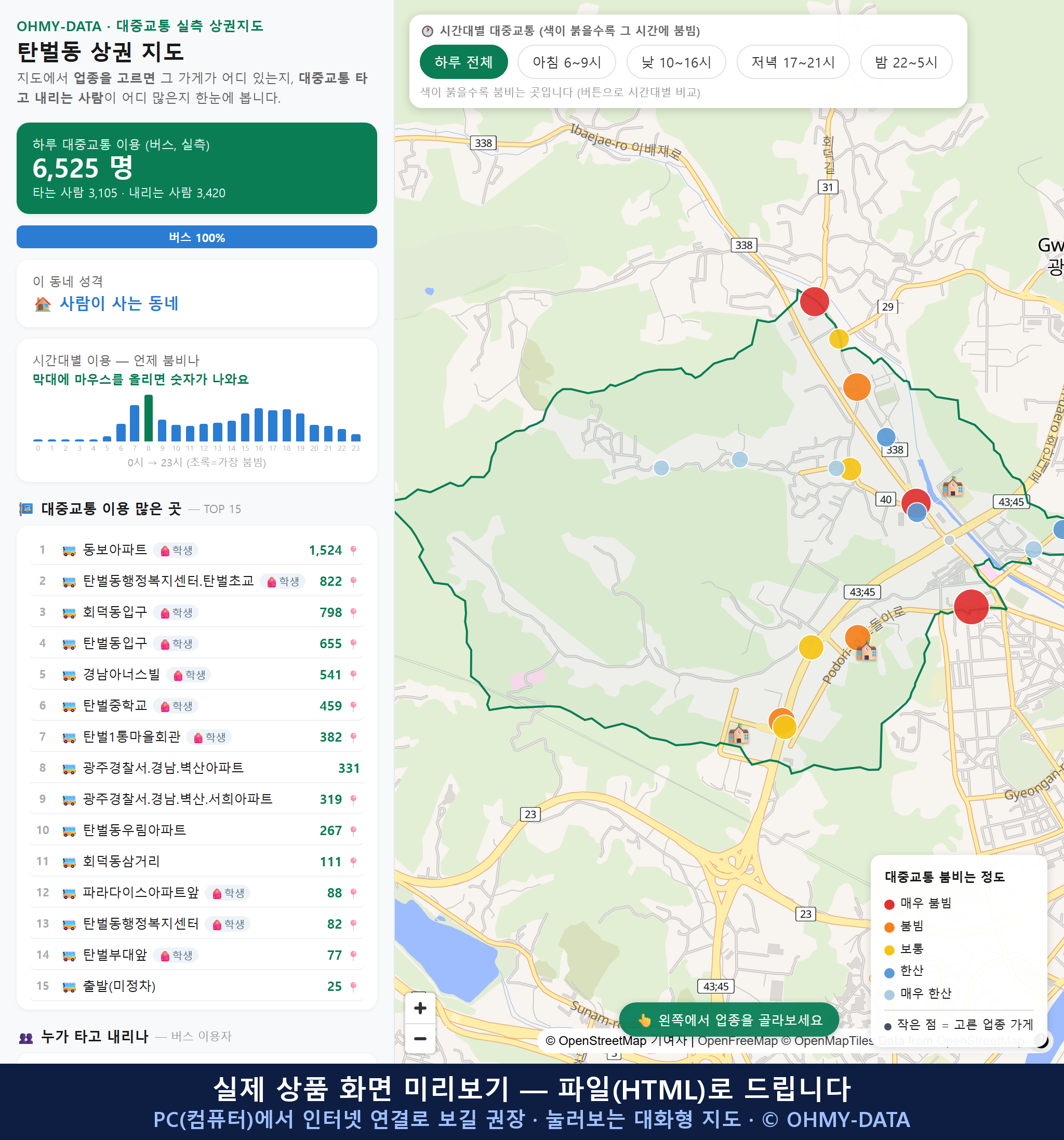Viewport: 1064px width, 1140px height.
Task: Select the 탄벌1통마을회관 list row
Action: coord(197,737)
